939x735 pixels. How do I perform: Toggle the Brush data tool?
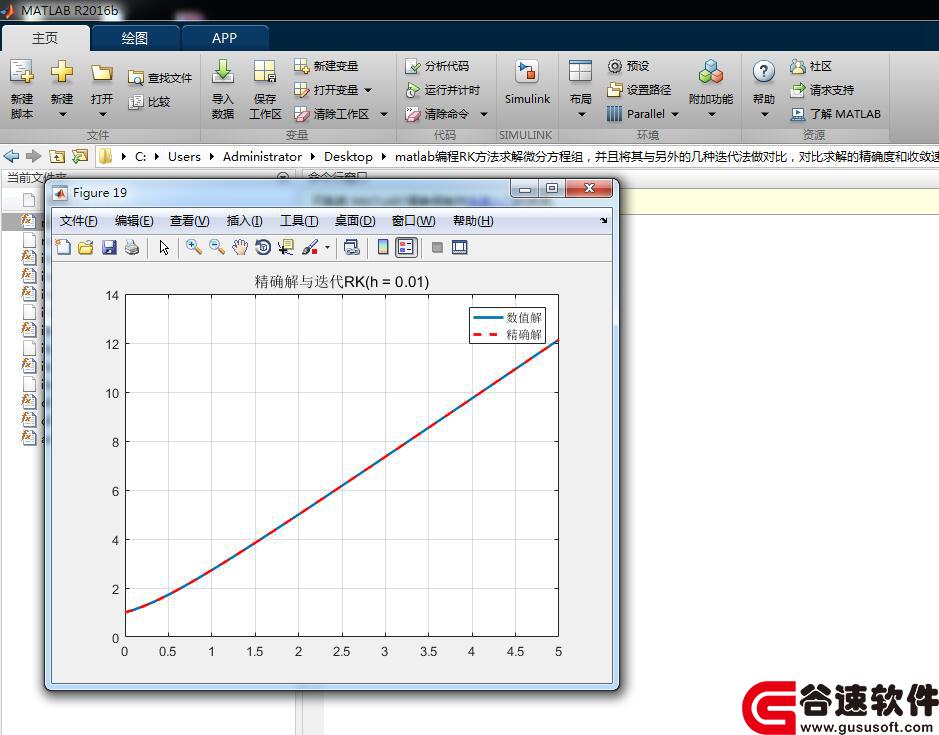coord(310,247)
